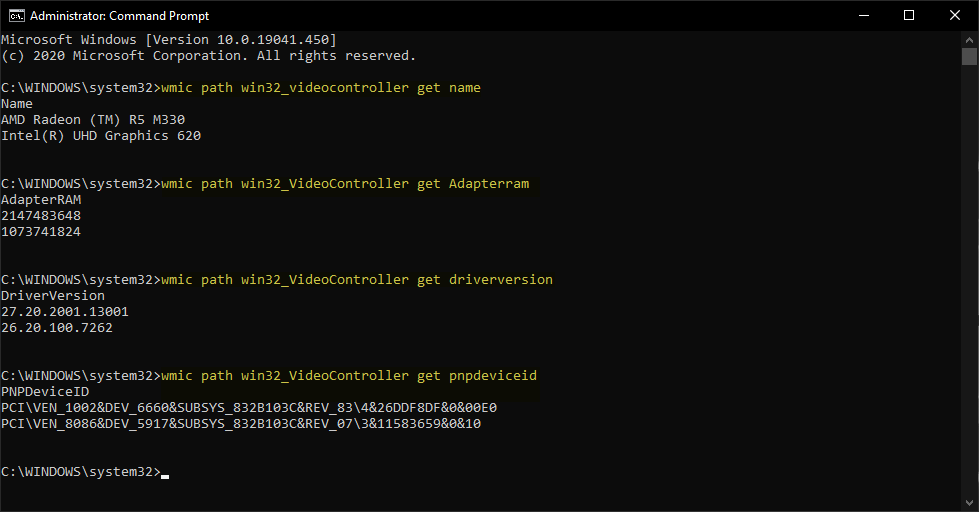The width and height of the screenshot is (979, 512).
Task: Maximize the Command Prompt window
Action: coord(909,16)
